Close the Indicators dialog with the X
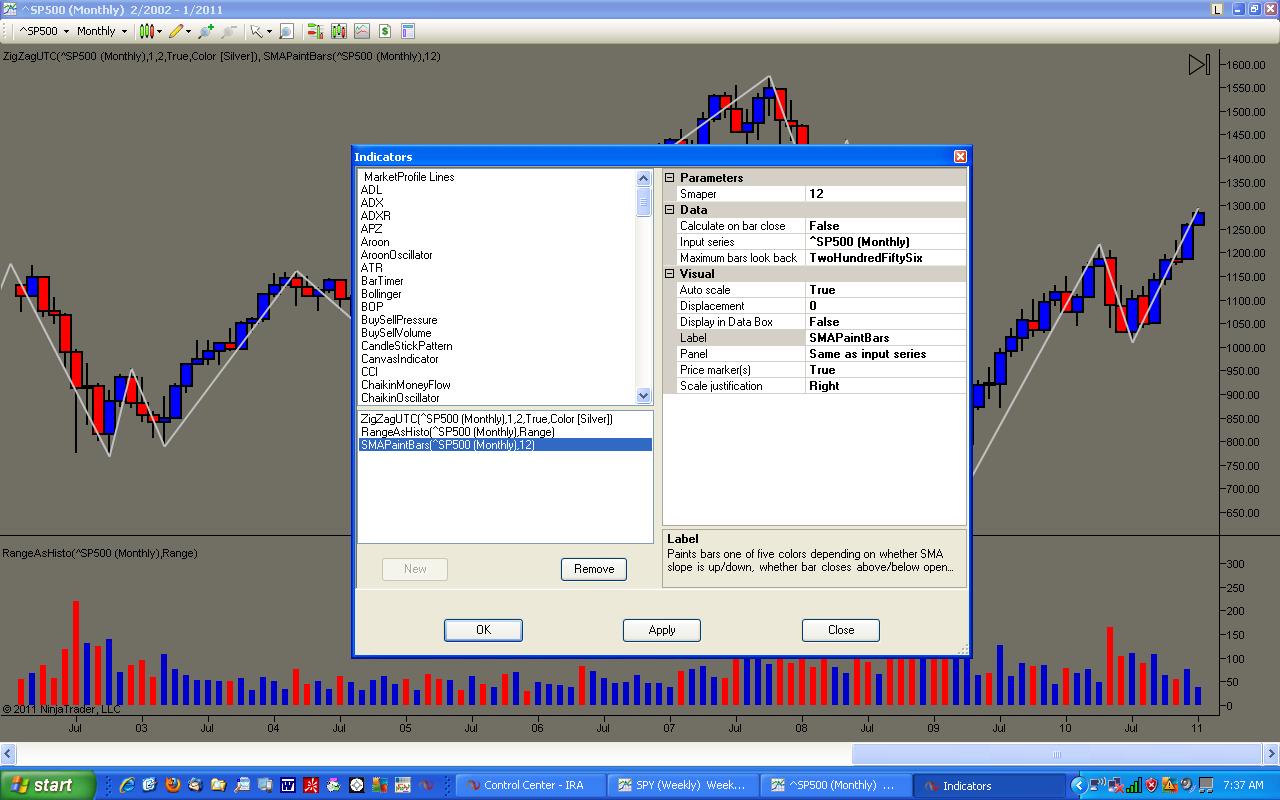The height and width of the screenshot is (800, 1280). (960, 156)
